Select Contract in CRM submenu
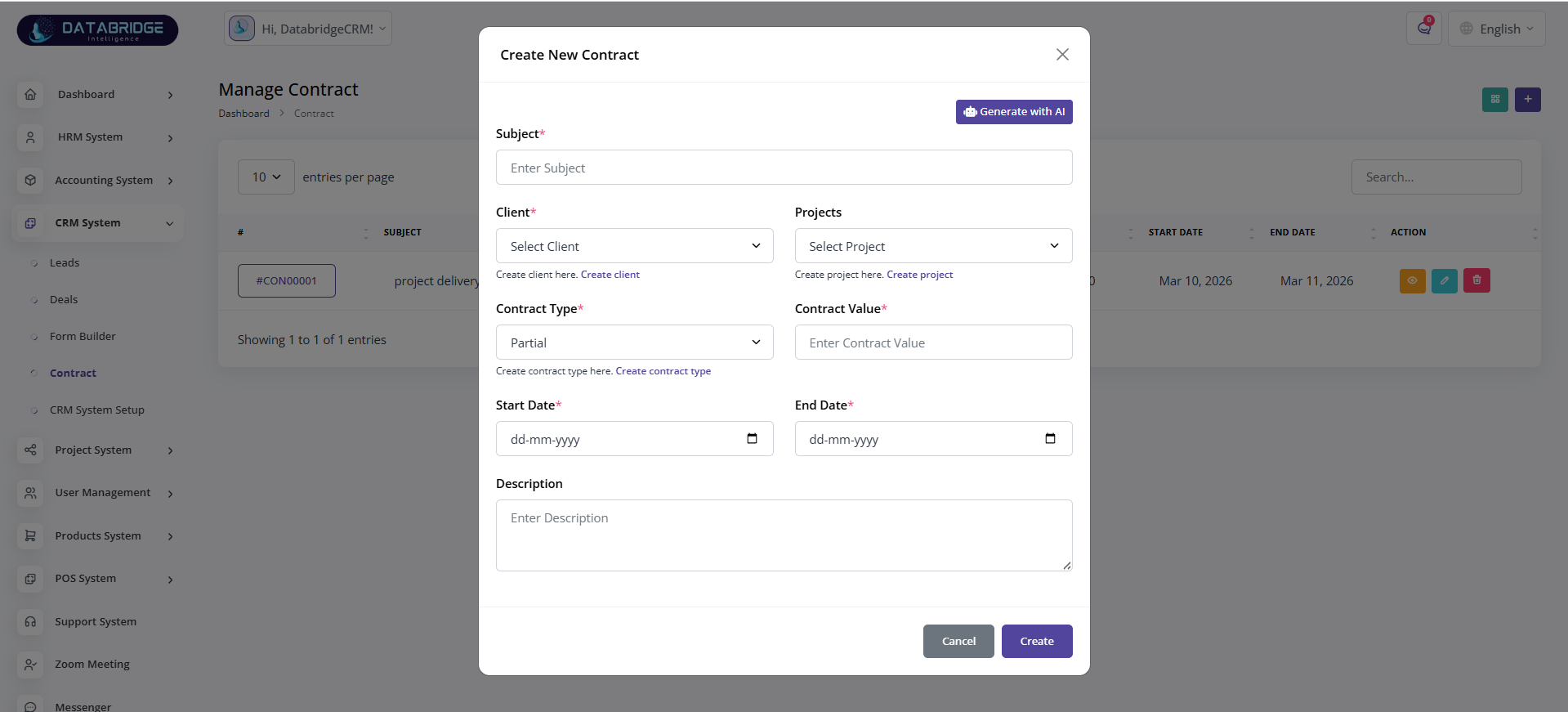Viewport: 1568px width, 712px height. (x=73, y=373)
